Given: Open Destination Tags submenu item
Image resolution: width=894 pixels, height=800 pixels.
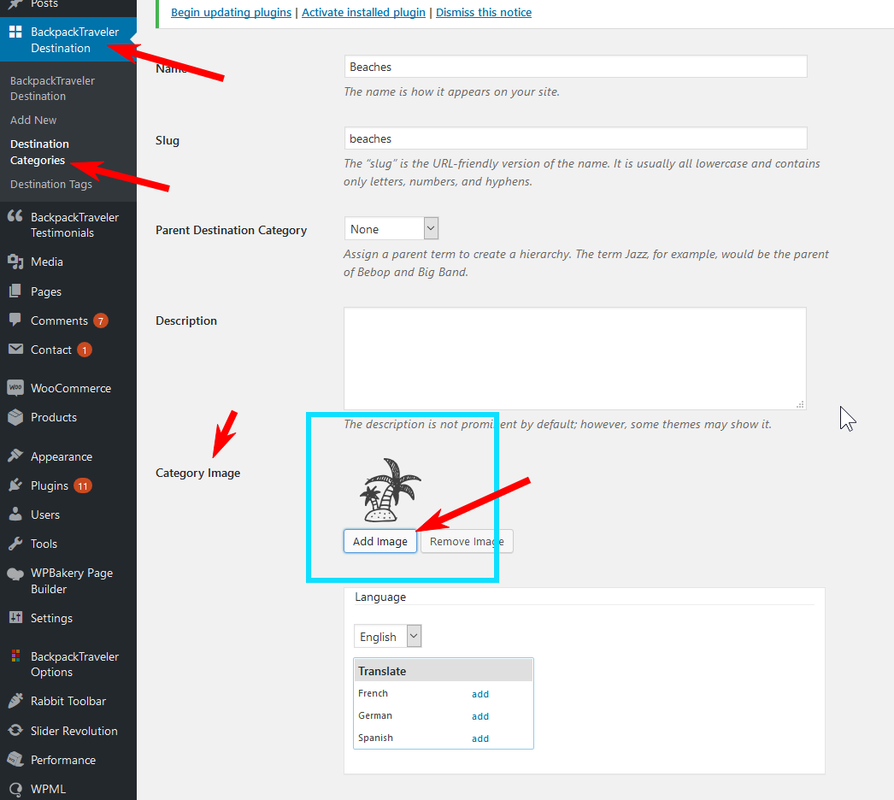Looking at the screenshot, I should (x=51, y=184).
